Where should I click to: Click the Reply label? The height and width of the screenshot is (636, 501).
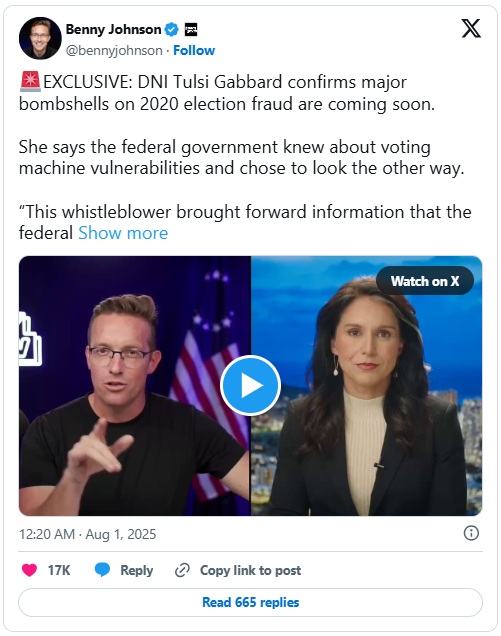pos(137,570)
